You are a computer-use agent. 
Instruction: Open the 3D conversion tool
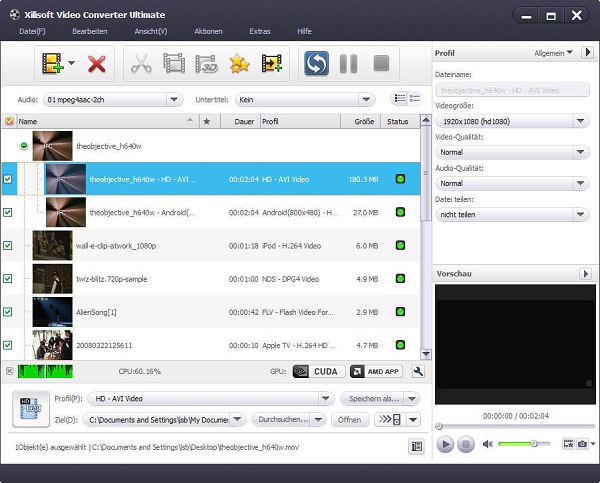pyautogui.click(x=207, y=65)
